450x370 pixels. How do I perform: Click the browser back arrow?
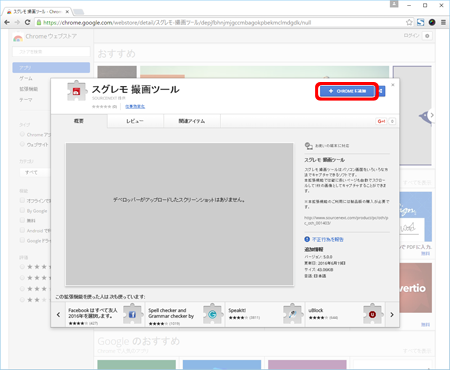[7, 22]
